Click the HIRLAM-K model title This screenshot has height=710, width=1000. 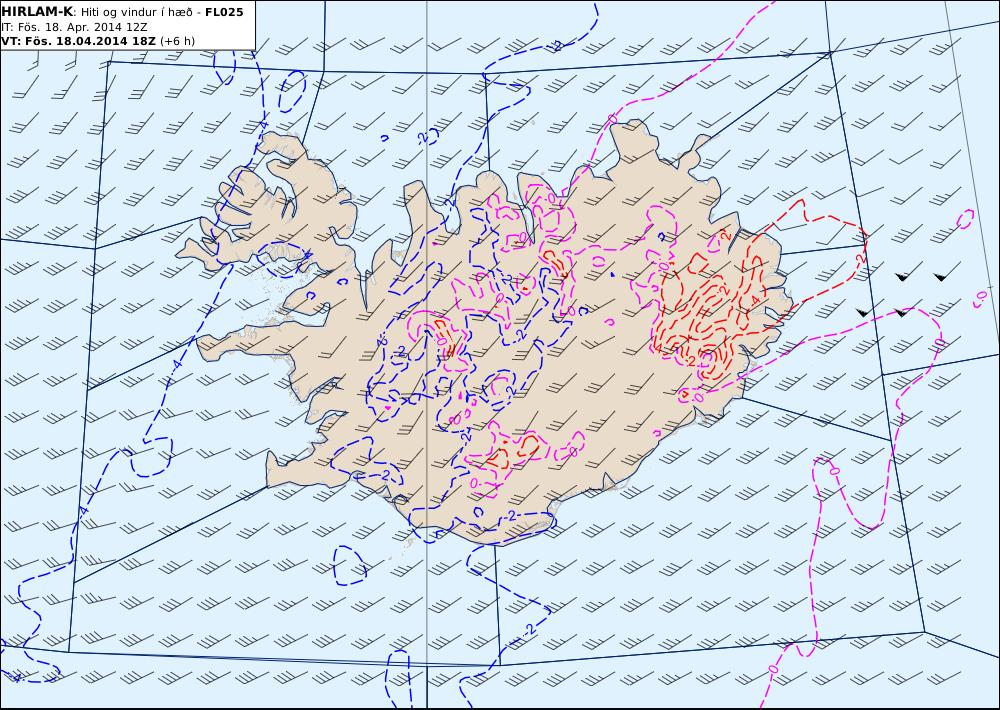[x=37, y=12]
